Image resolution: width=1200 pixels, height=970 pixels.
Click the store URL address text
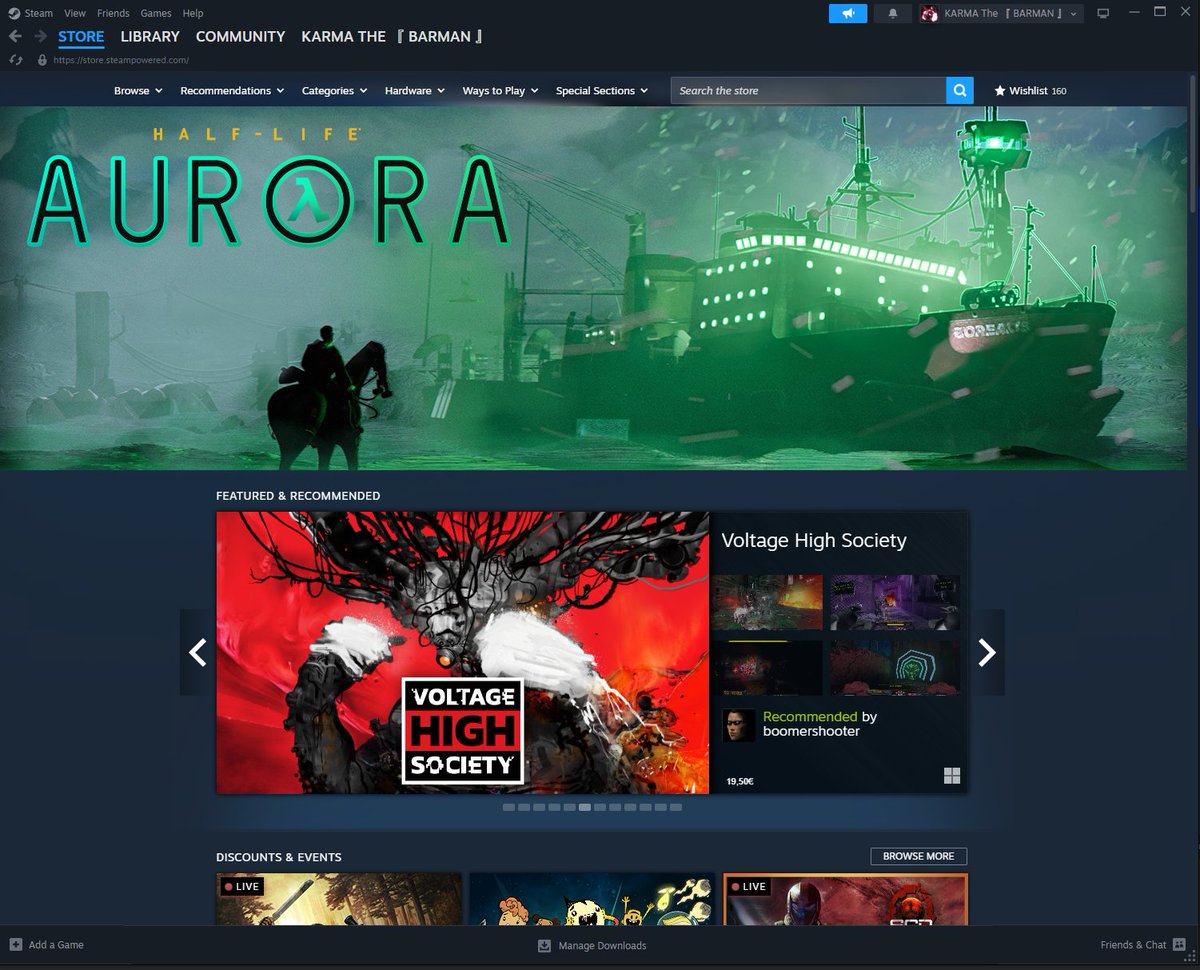tap(121, 60)
